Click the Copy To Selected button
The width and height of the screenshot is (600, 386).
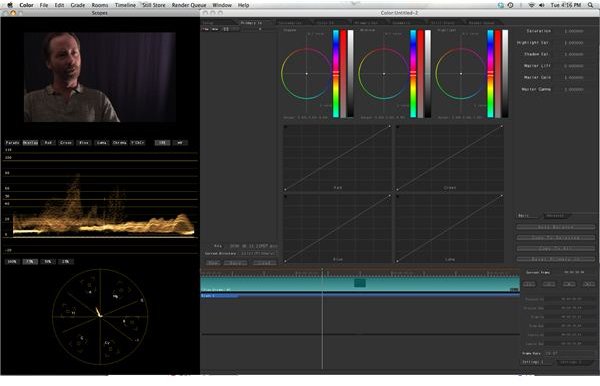coord(556,238)
